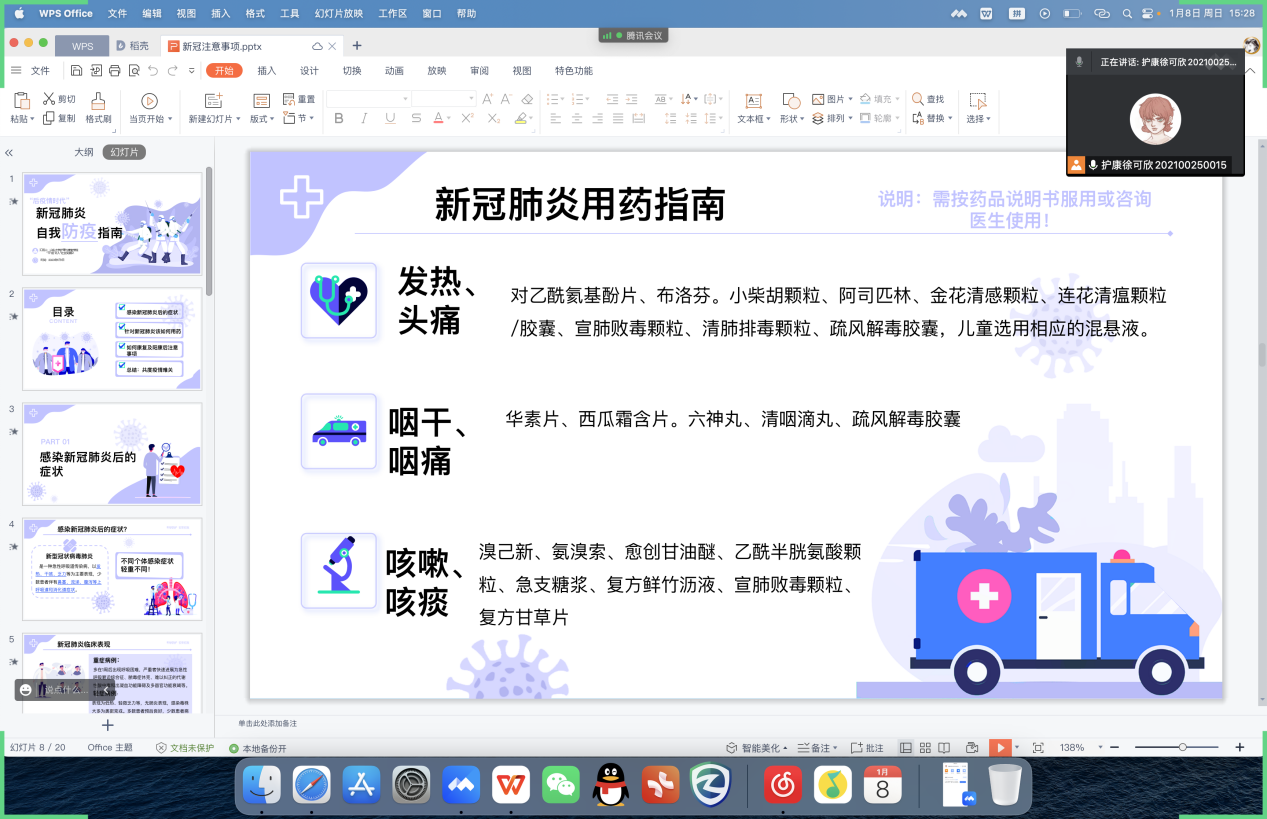
Task: Click the Spotlight search icon in menu bar
Action: point(1127,13)
